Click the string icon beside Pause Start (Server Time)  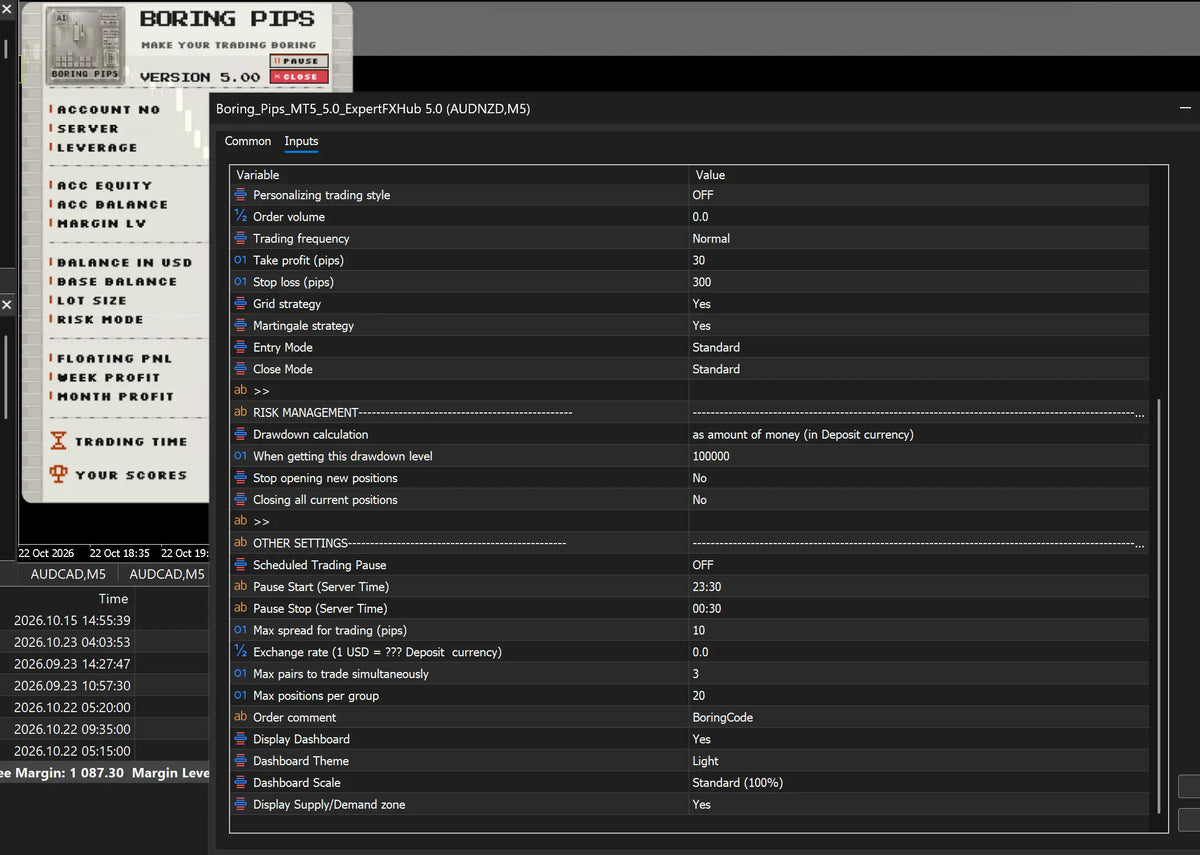[240, 587]
